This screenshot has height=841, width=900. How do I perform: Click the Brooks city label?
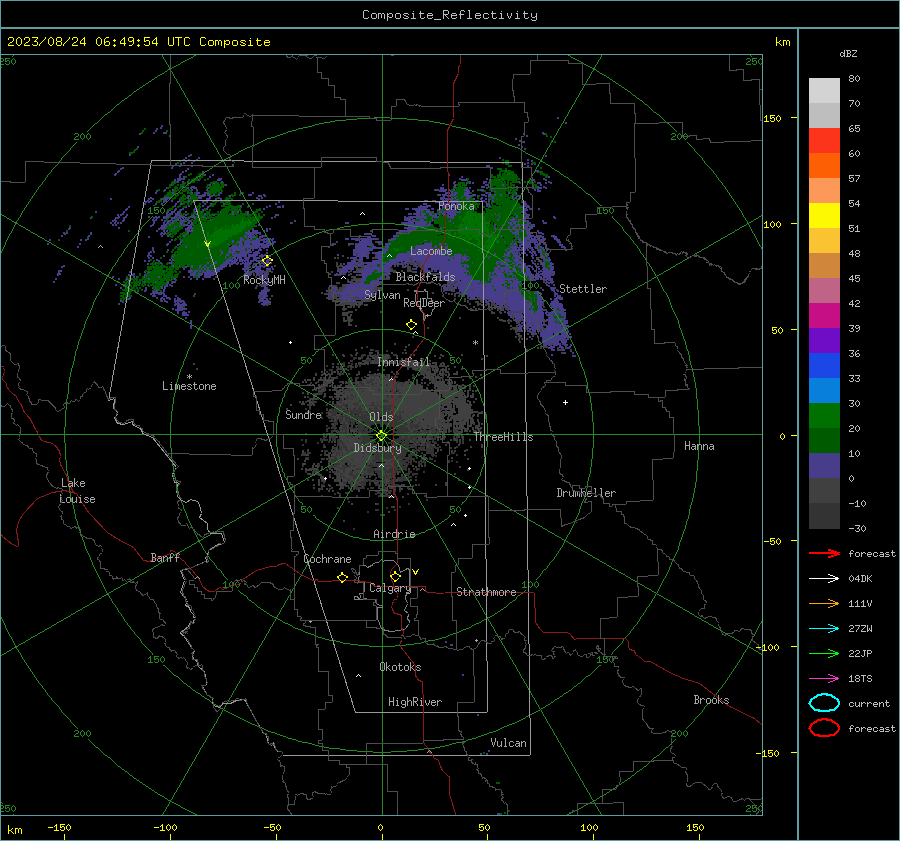click(x=711, y=700)
